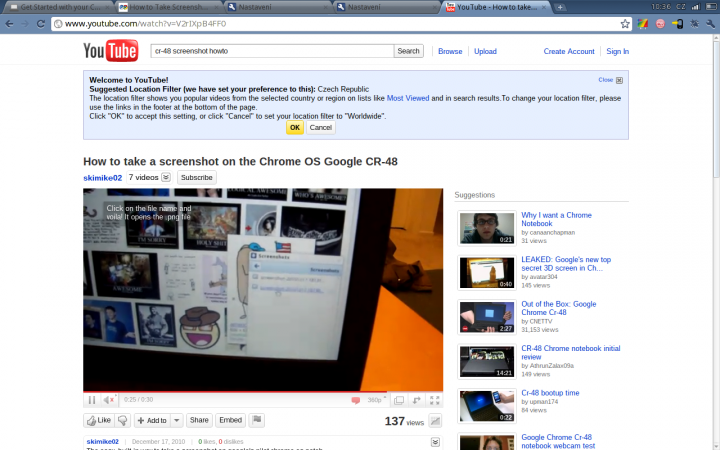Switch to the first Nastavení tab
The width and height of the screenshot is (720, 450).
coord(278,7)
